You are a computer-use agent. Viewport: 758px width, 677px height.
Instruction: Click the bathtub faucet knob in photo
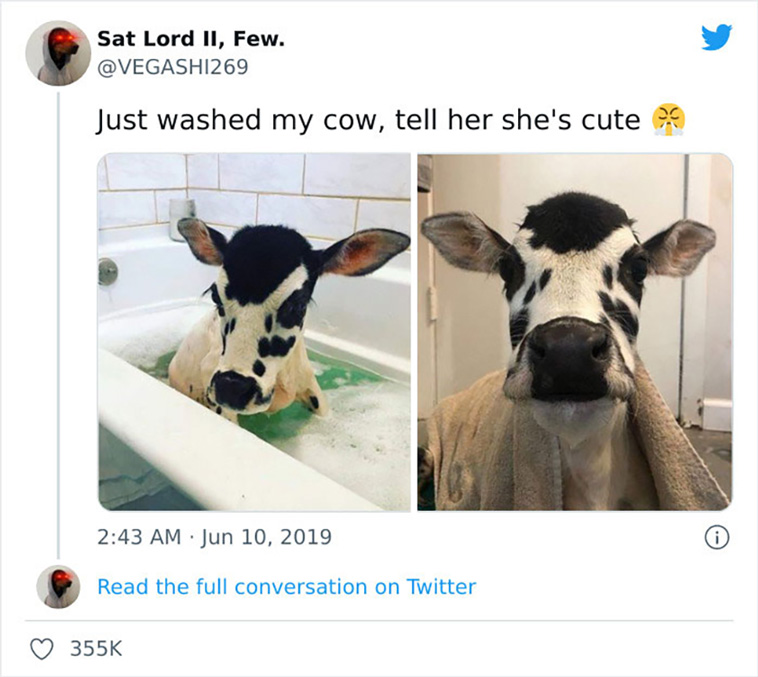[x=107, y=271]
